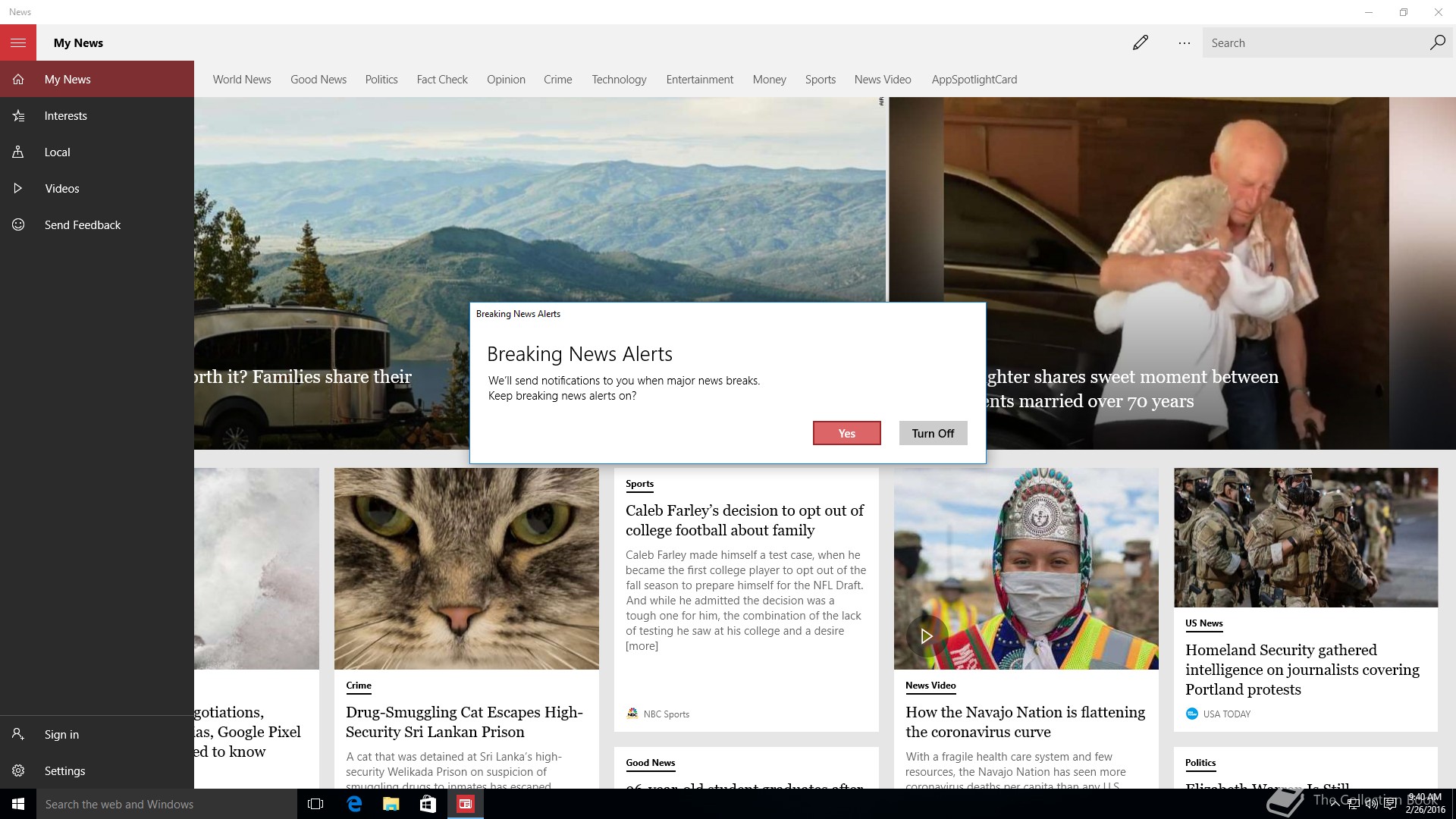Screen dimensions: 1456x819
Task: Click the Videos play triangle icon
Action: click(18, 189)
